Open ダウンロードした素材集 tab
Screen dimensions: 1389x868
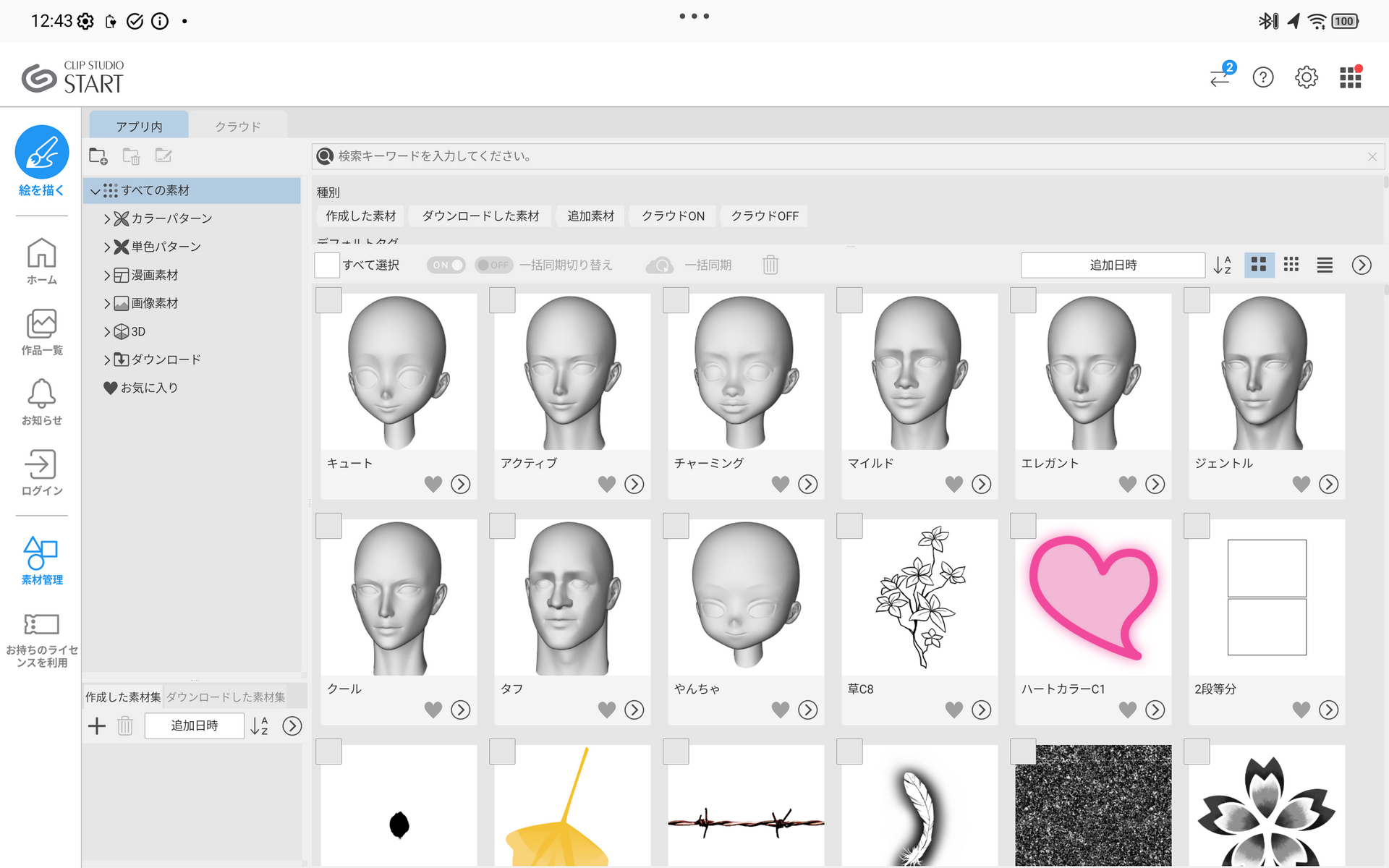pos(226,697)
